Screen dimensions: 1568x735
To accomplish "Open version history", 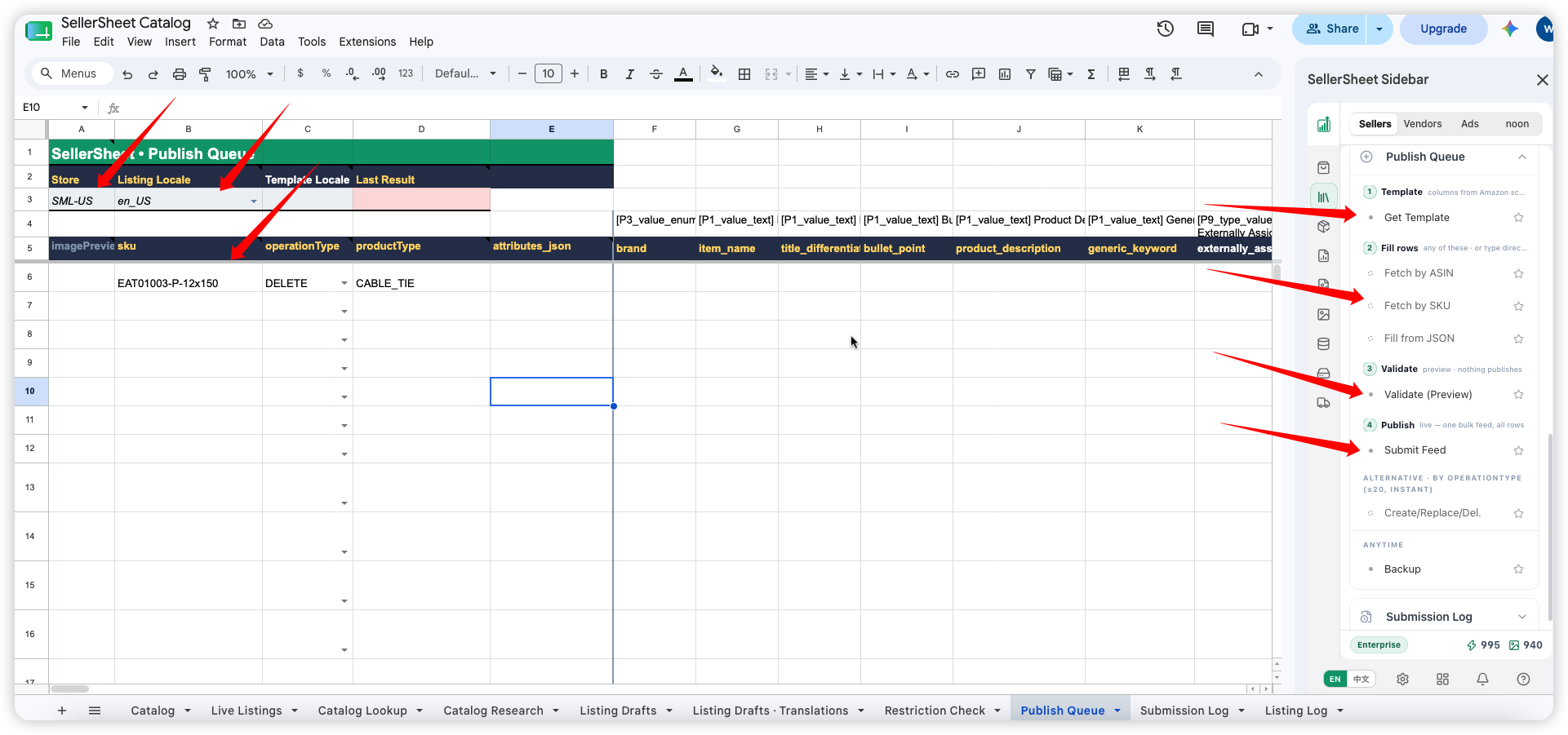I will (x=1166, y=29).
